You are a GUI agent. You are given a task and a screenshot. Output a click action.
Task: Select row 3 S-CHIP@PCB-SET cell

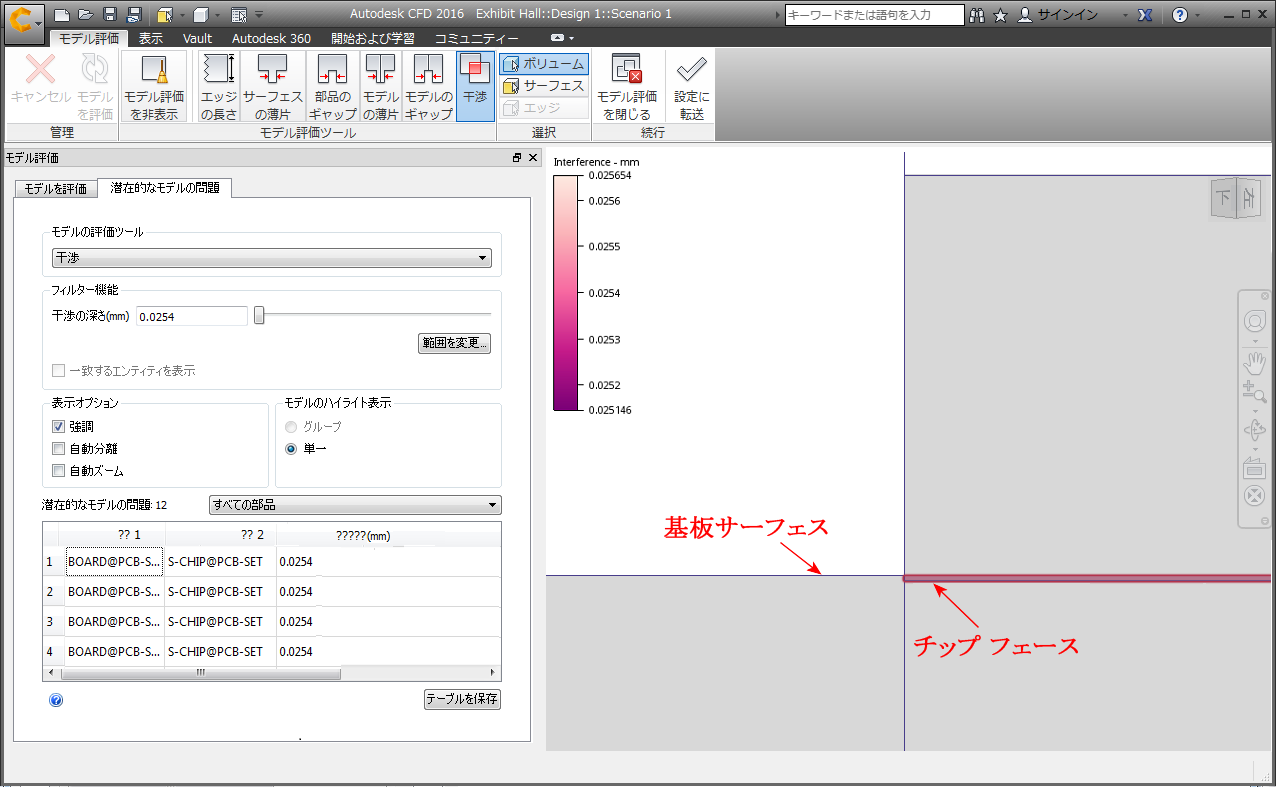point(220,622)
